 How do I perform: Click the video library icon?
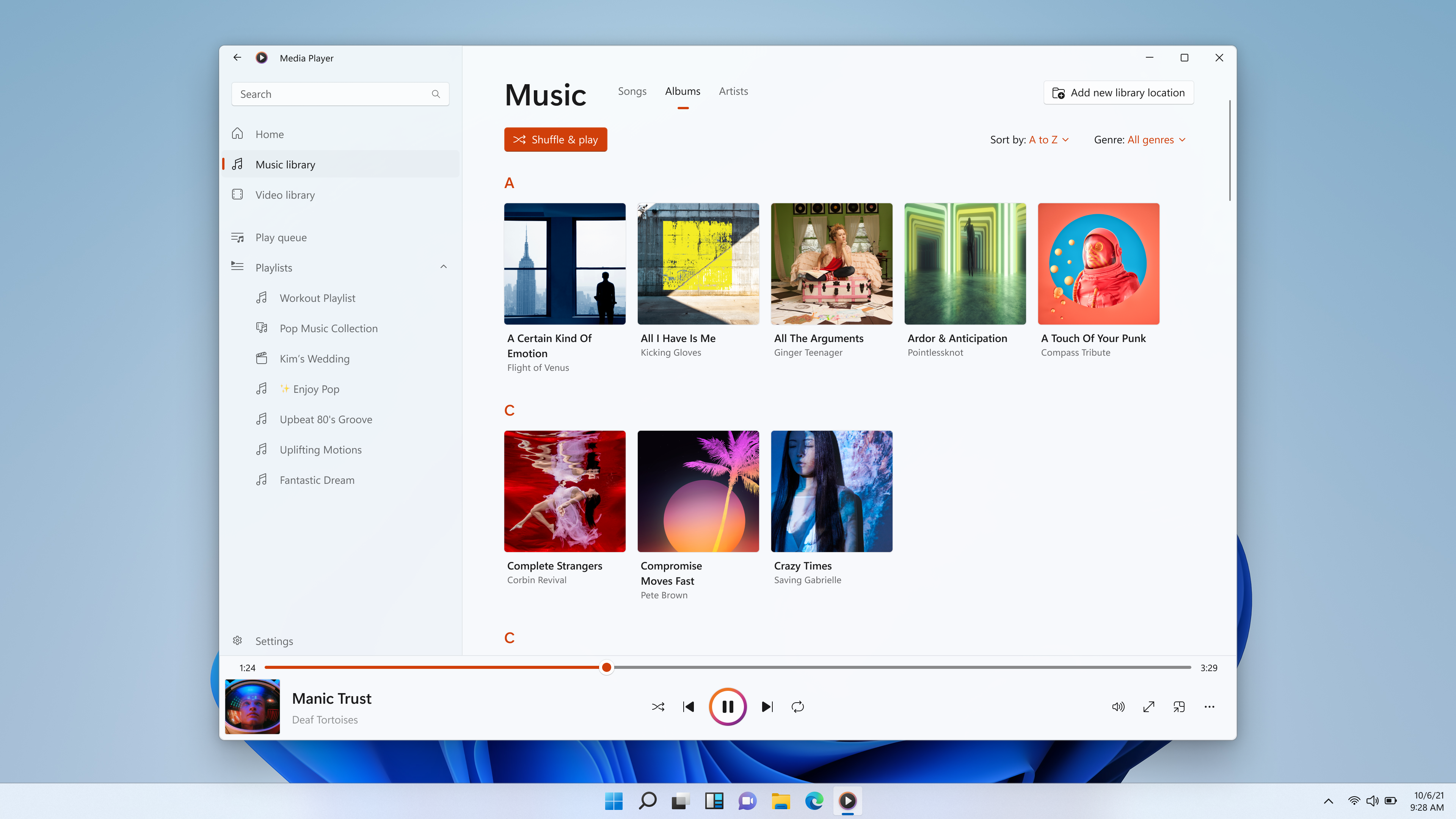click(x=237, y=194)
